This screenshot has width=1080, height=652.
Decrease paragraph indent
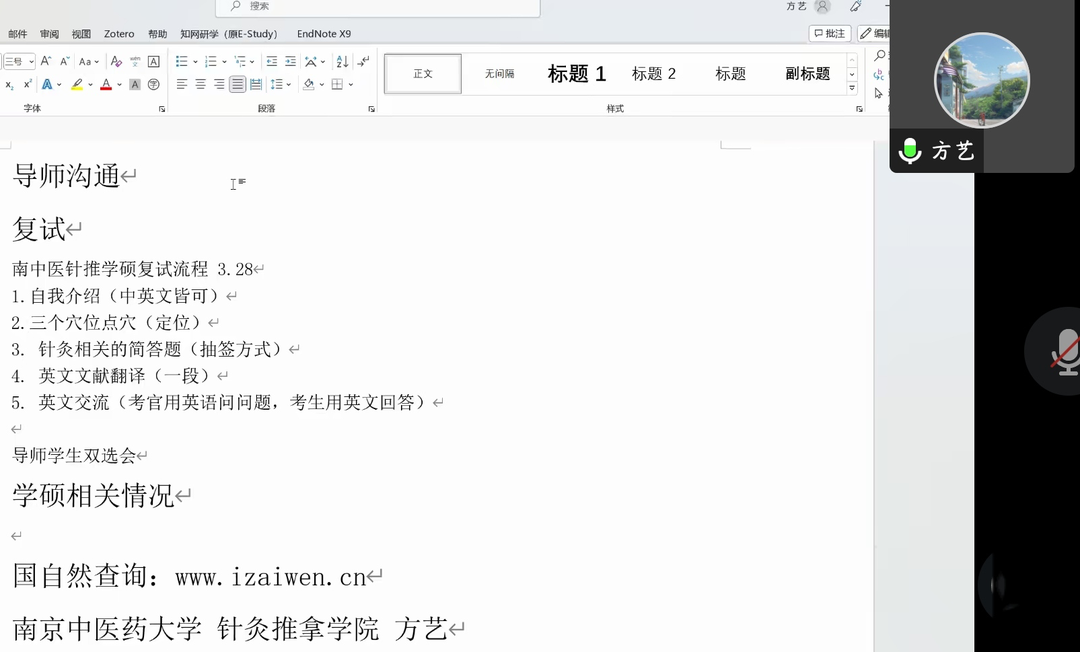click(x=271, y=61)
